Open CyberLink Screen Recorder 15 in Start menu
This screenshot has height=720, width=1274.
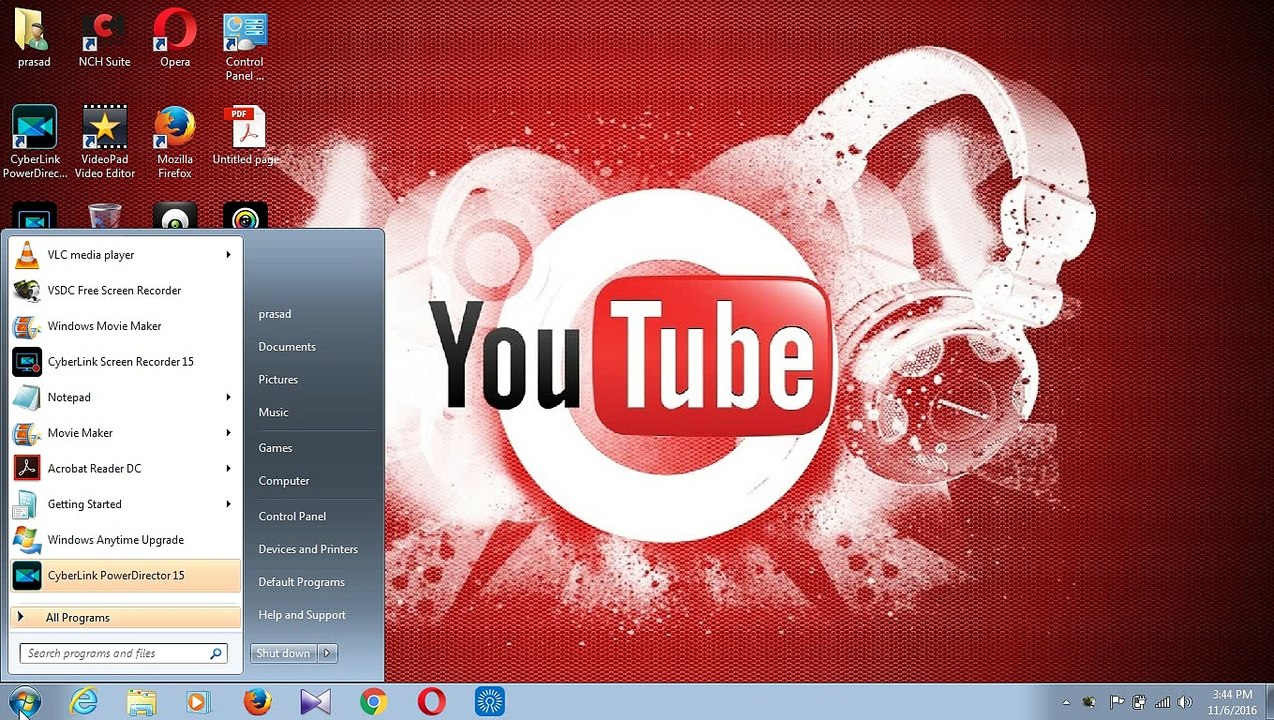click(125, 362)
